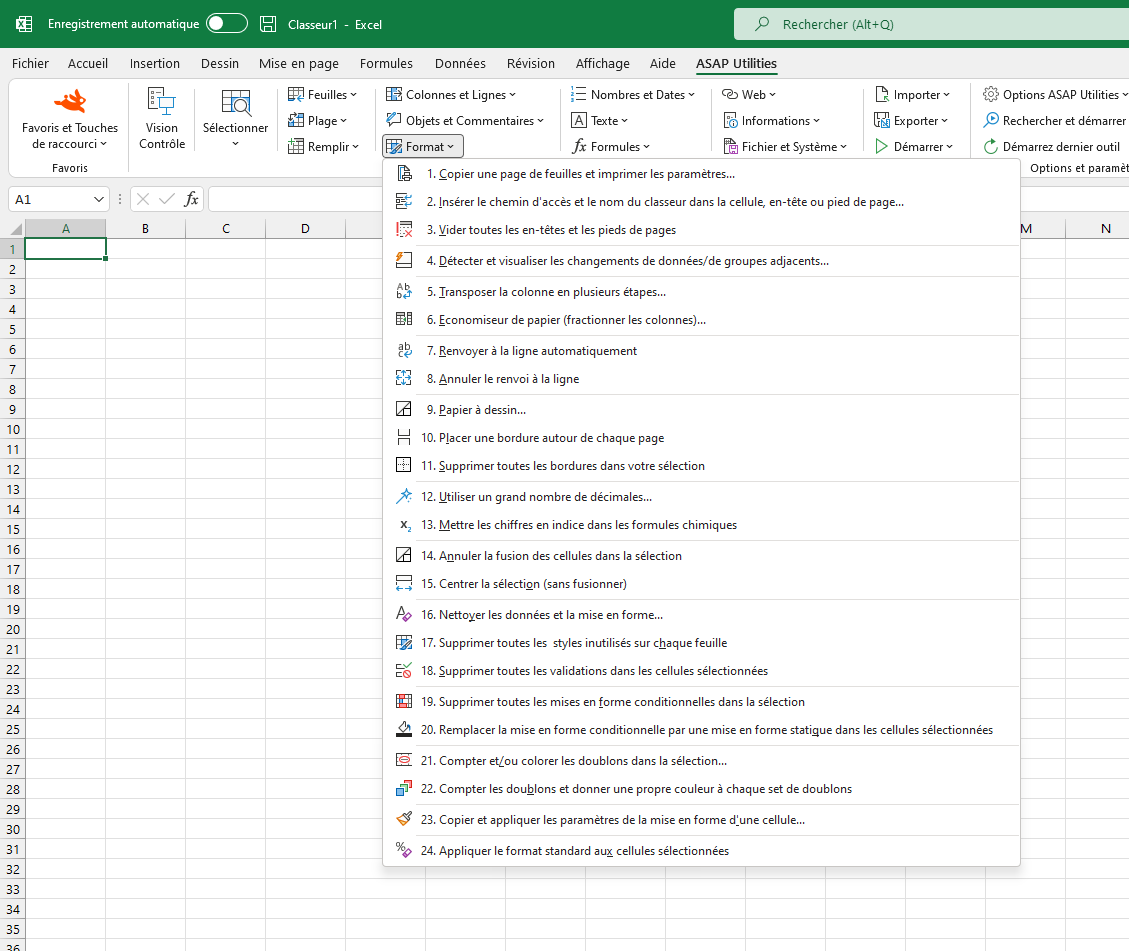The height and width of the screenshot is (951, 1129).
Task: Click the Rechercher et démarrer icon
Action: tap(991, 120)
